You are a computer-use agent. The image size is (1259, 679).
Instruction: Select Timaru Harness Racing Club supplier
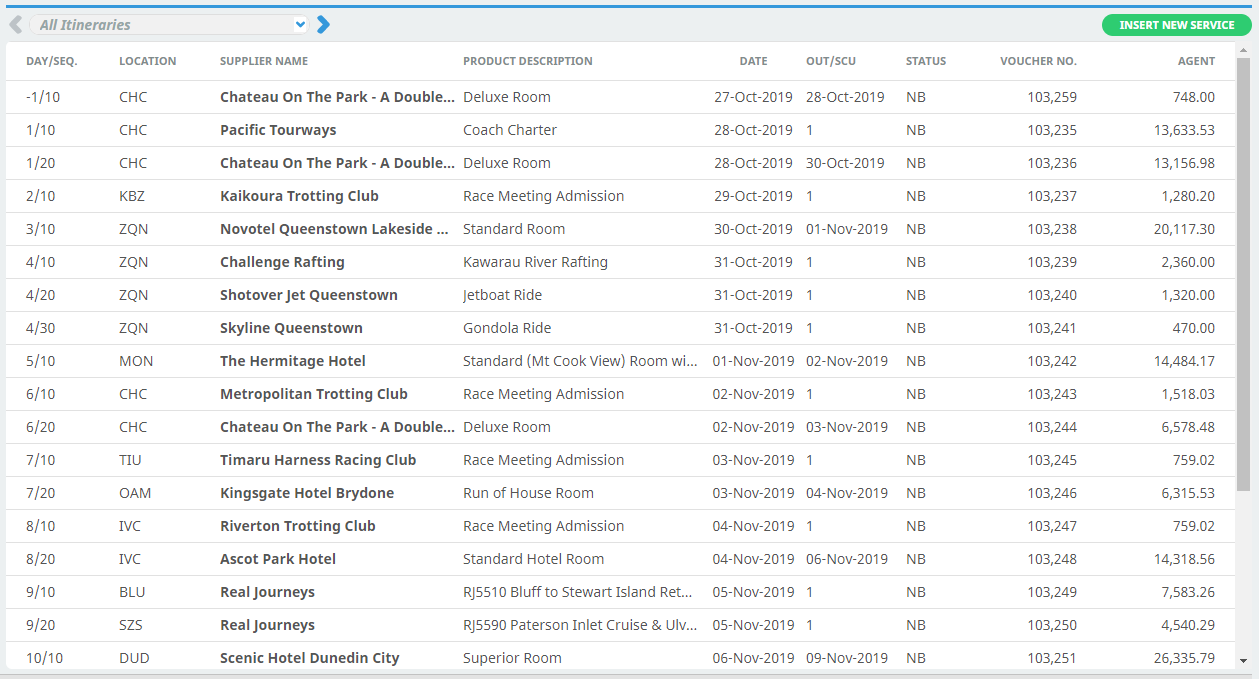coord(318,460)
